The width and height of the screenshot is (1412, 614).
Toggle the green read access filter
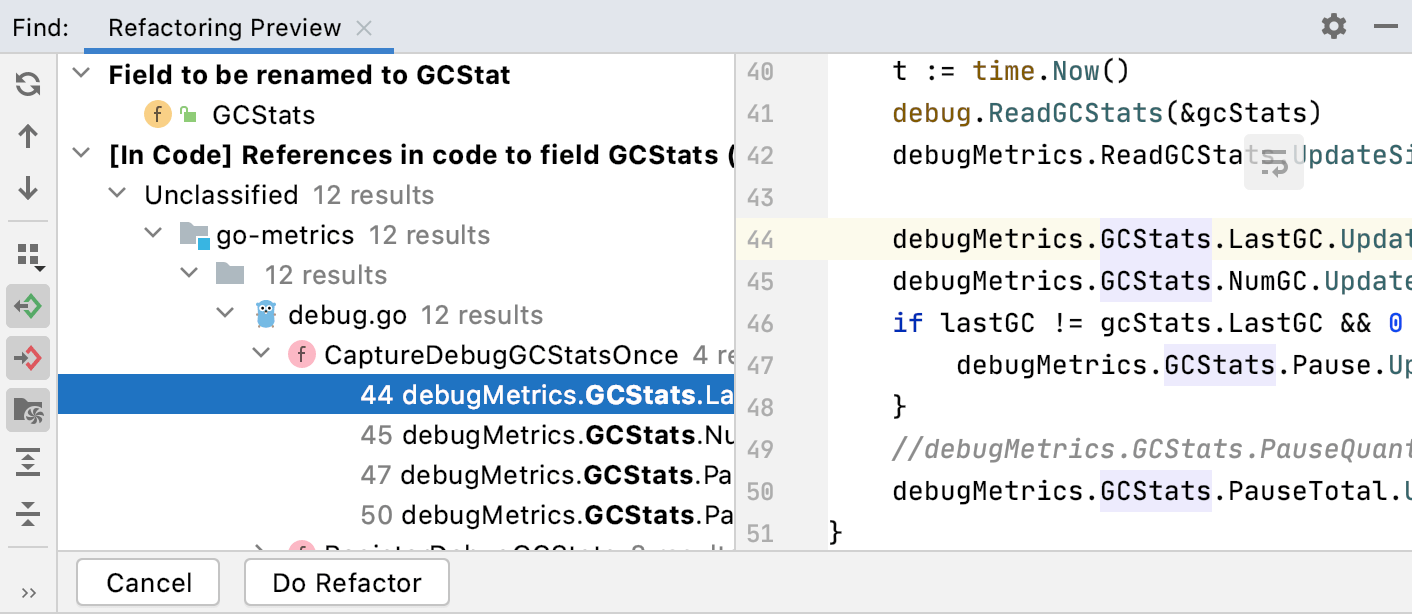click(x=28, y=307)
